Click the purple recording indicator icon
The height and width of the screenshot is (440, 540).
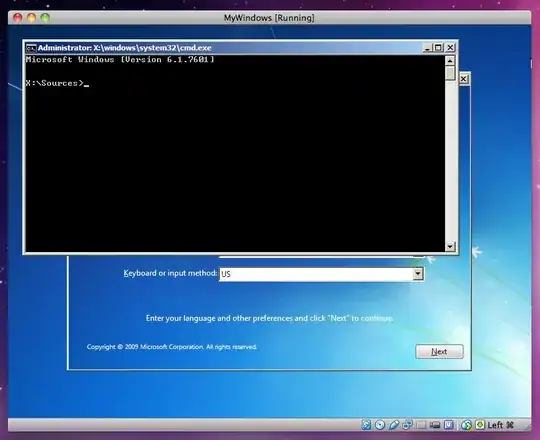pos(449,425)
